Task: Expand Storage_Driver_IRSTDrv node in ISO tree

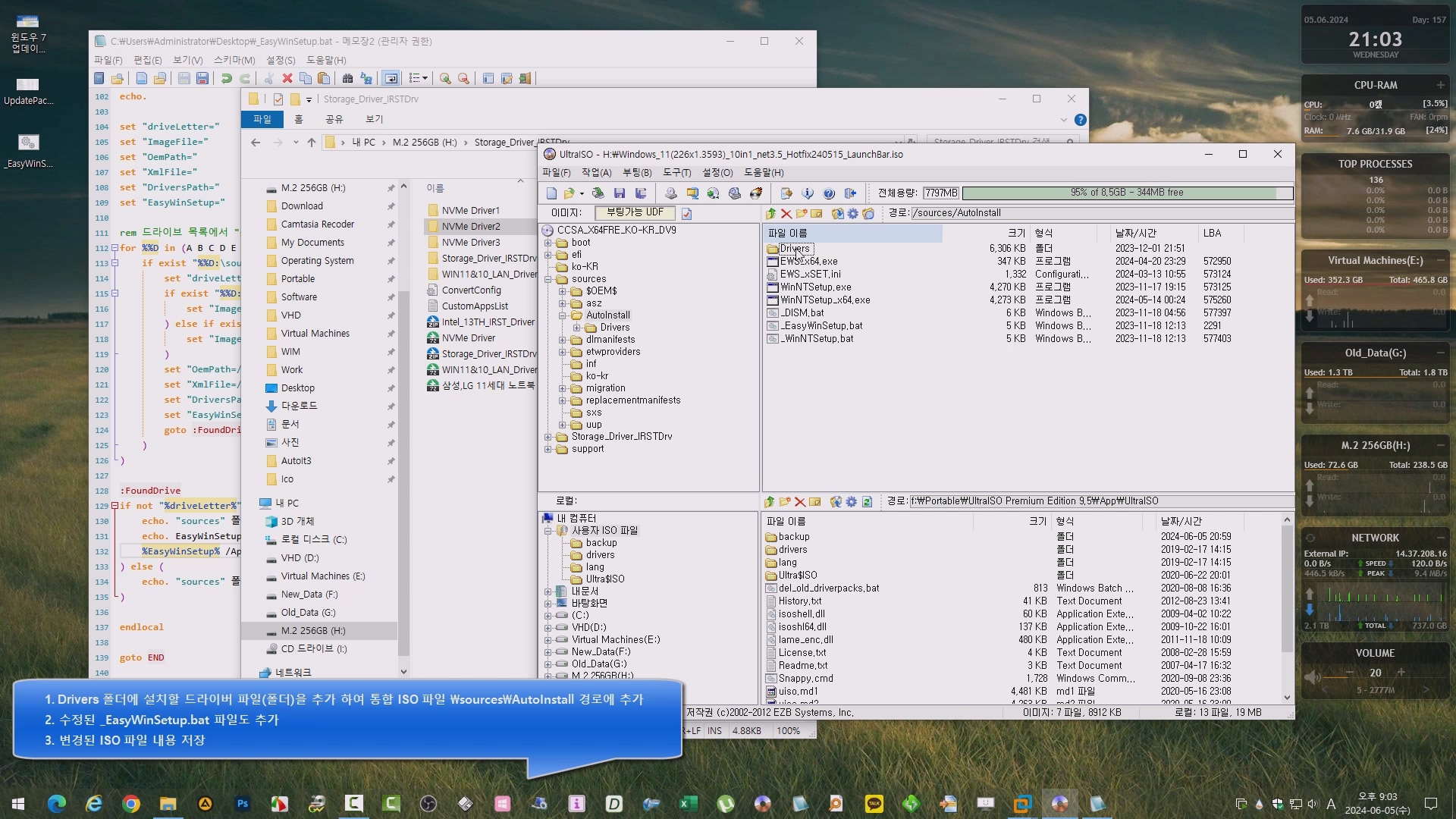Action: 548,437
